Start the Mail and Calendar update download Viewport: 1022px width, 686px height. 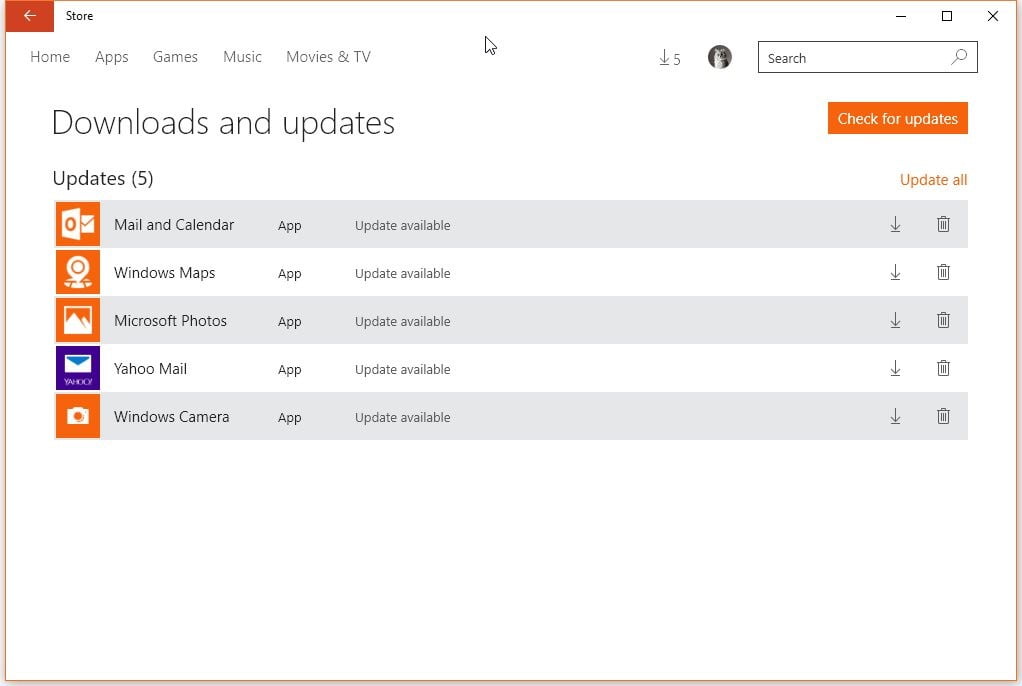(895, 224)
